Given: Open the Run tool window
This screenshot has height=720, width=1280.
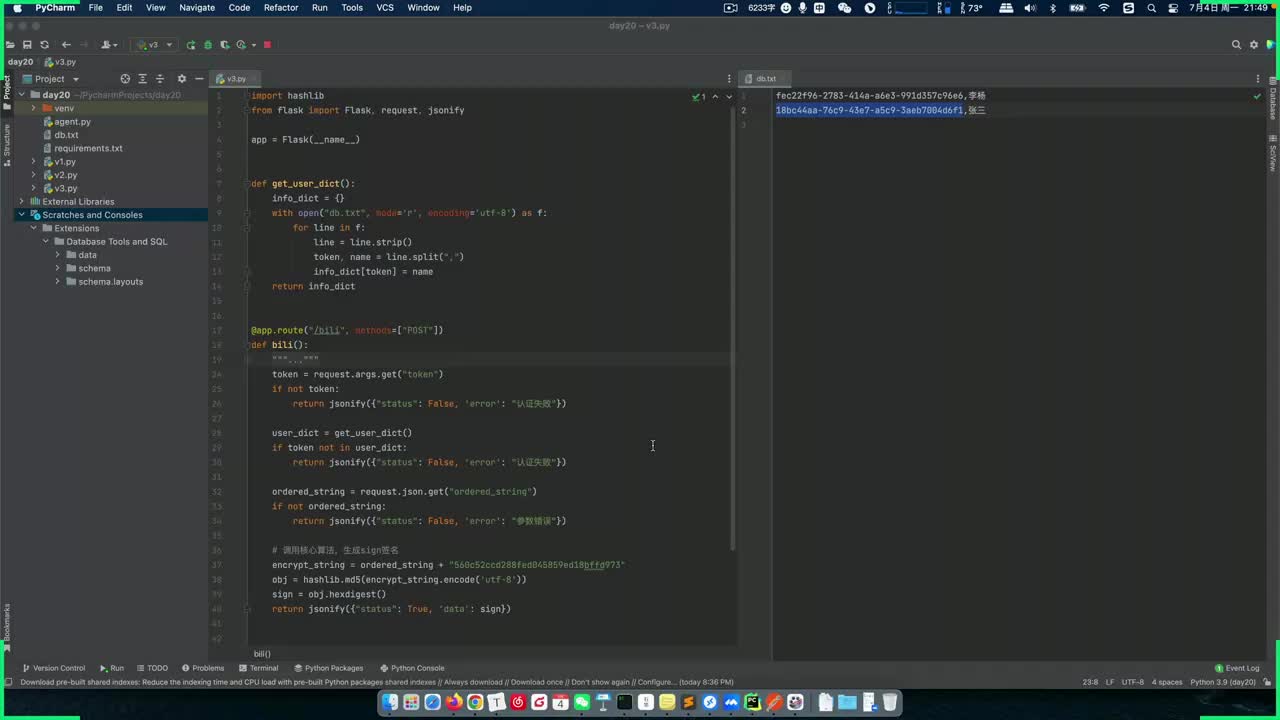Looking at the screenshot, I should click(111, 668).
